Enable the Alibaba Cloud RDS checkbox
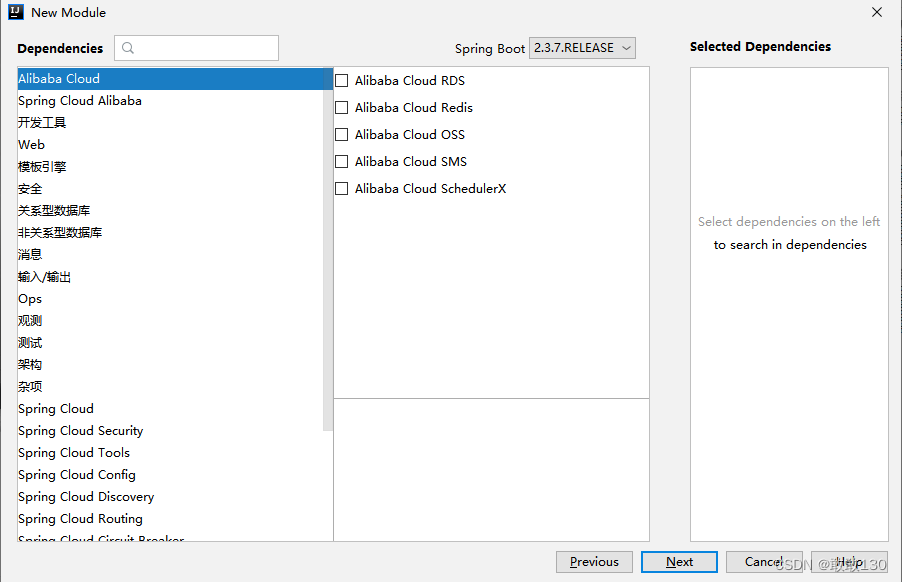The width and height of the screenshot is (902, 582). coord(342,81)
